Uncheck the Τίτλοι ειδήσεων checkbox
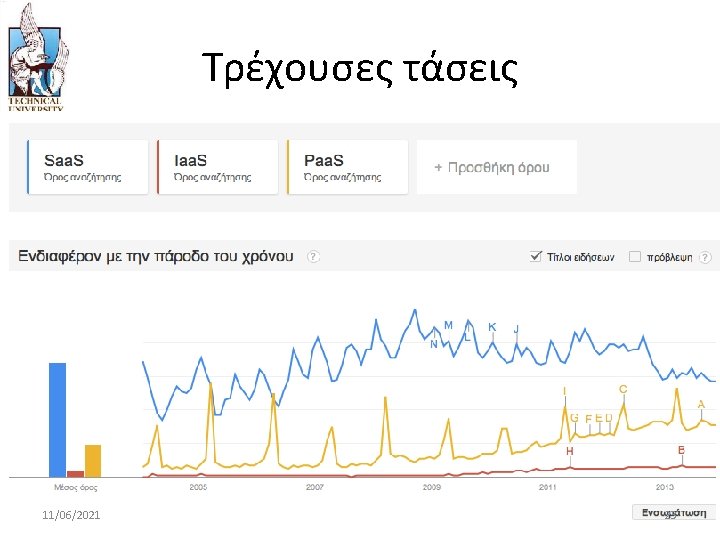Screen dimensions: 720x540 click(536, 257)
